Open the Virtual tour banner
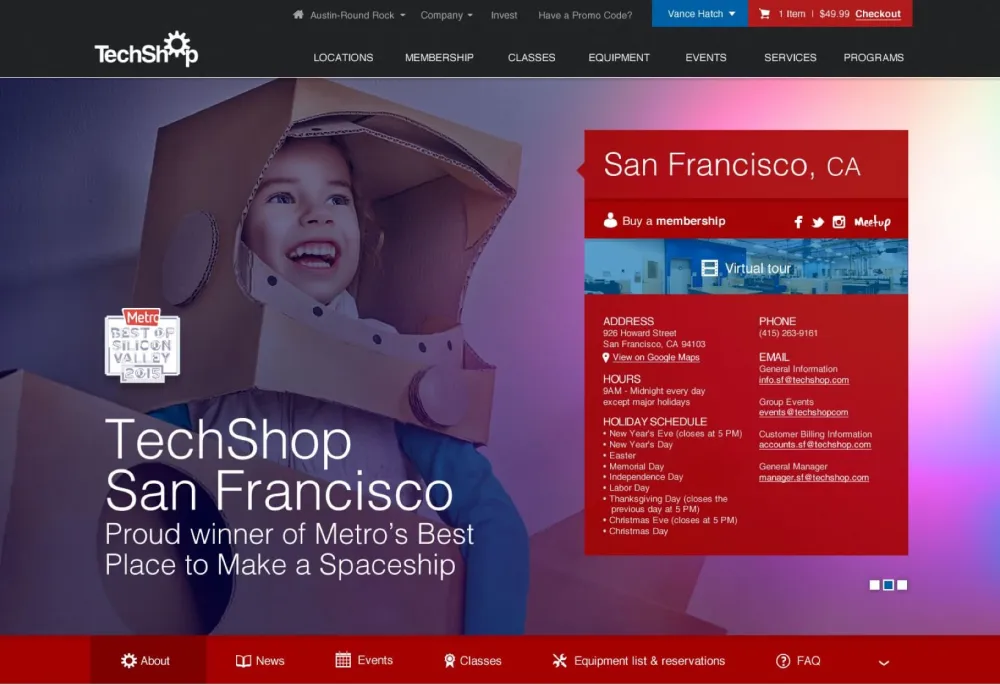 [x=746, y=267]
